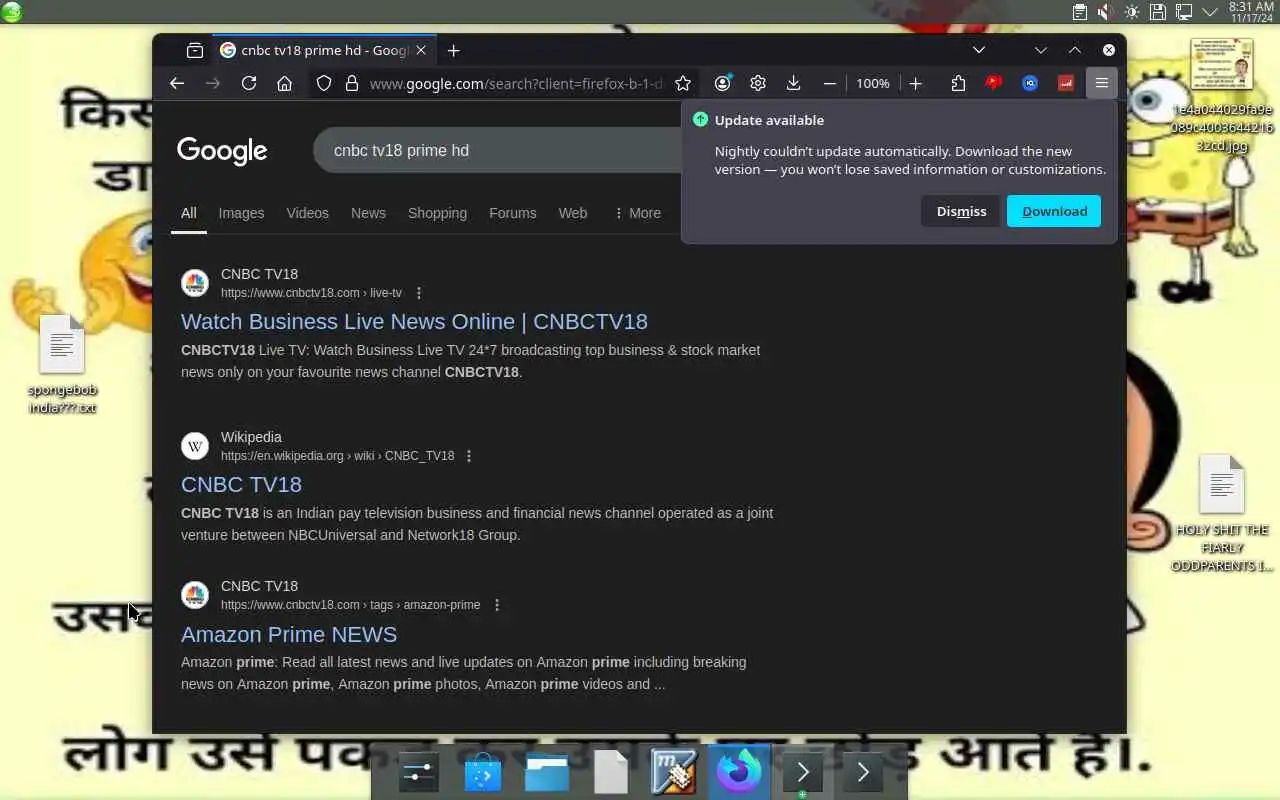Image resolution: width=1280 pixels, height=800 pixels.
Task: Click the red tag extension icon
Action: pos(994,84)
